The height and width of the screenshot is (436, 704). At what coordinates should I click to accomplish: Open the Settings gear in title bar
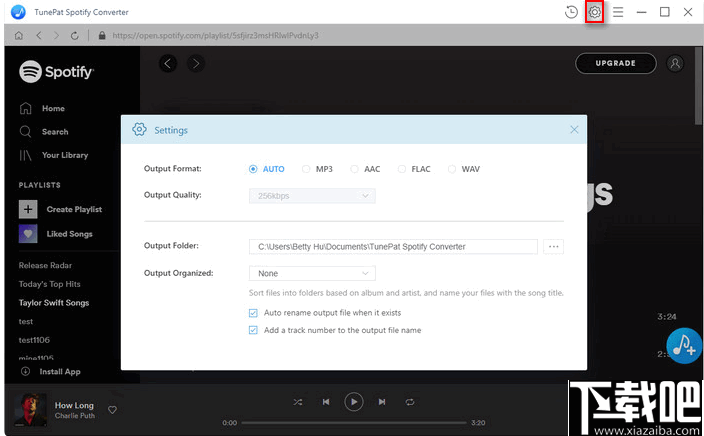coord(594,12)
